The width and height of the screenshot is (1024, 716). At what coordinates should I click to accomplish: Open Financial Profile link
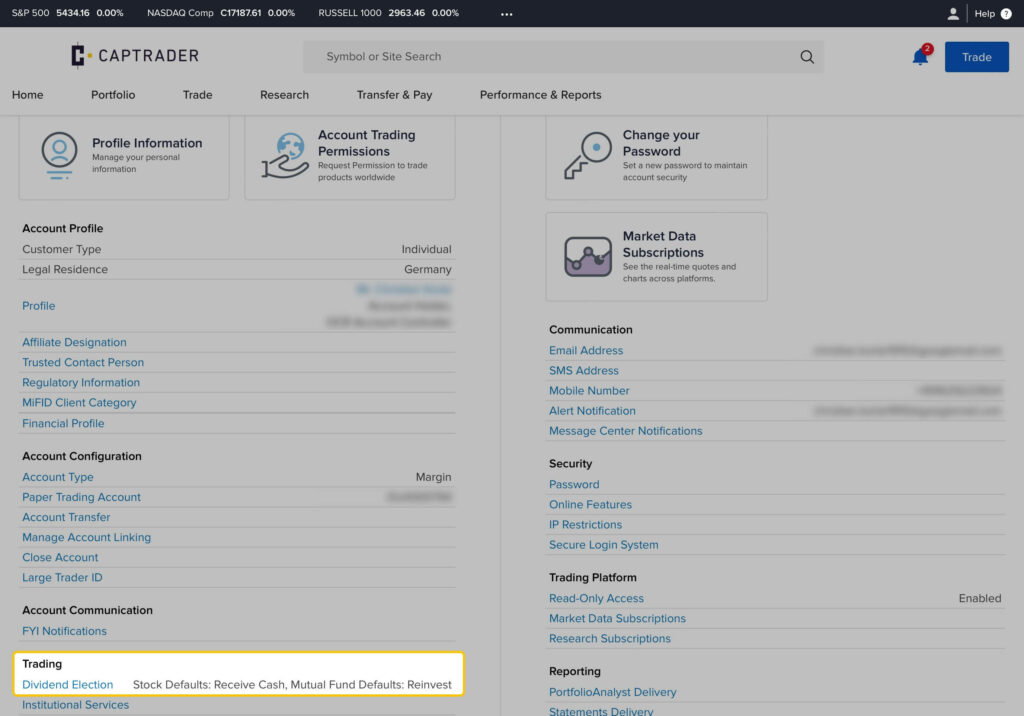[x=63, y=423]
